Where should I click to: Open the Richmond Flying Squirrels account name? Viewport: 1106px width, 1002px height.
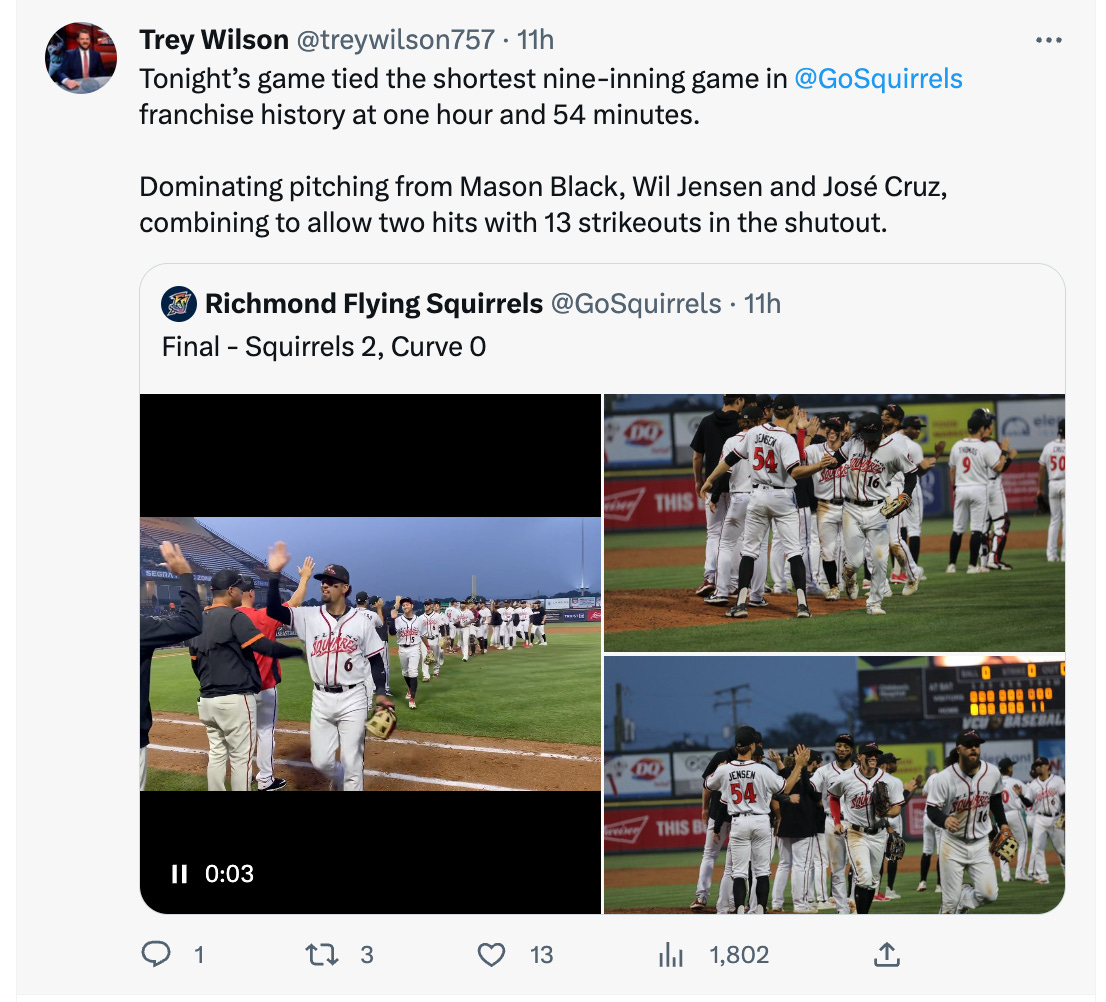click(x=374, y=304)
